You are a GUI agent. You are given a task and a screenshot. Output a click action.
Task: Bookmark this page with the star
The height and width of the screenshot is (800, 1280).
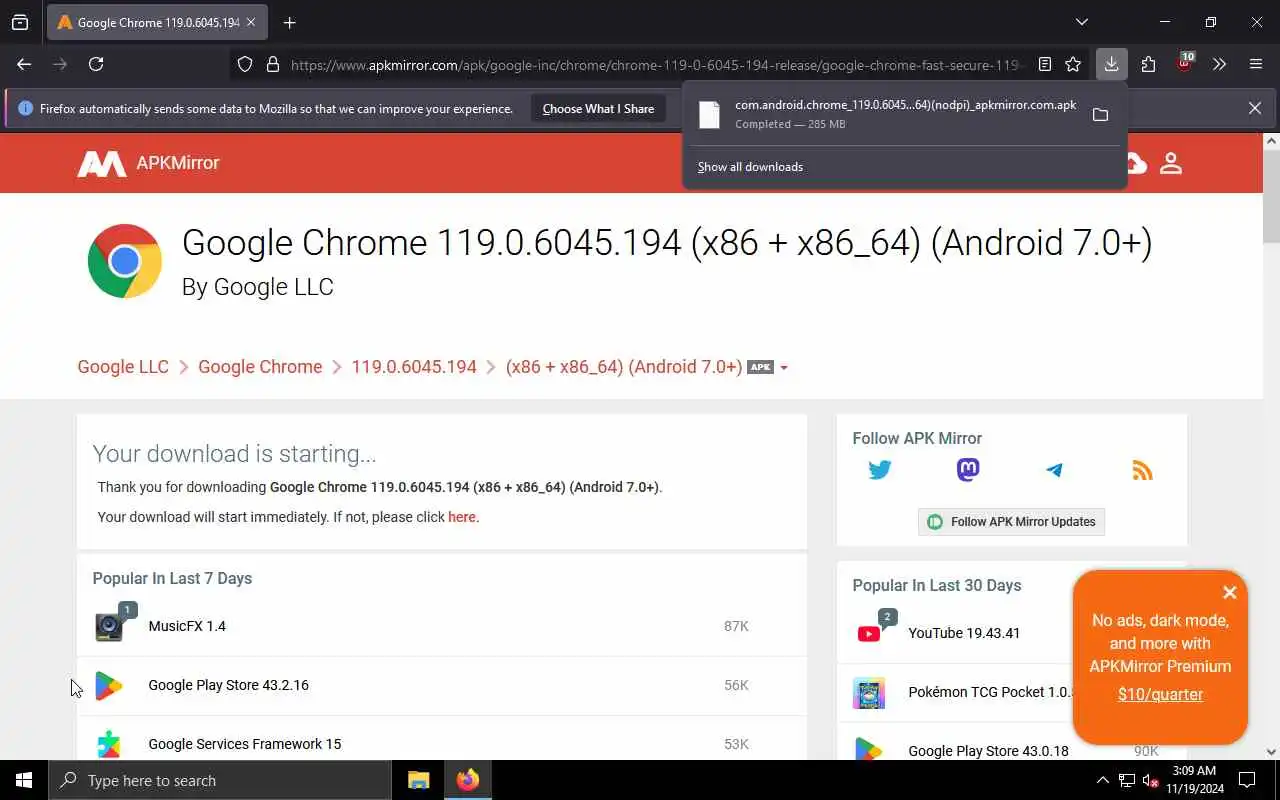click(1073, 64)
